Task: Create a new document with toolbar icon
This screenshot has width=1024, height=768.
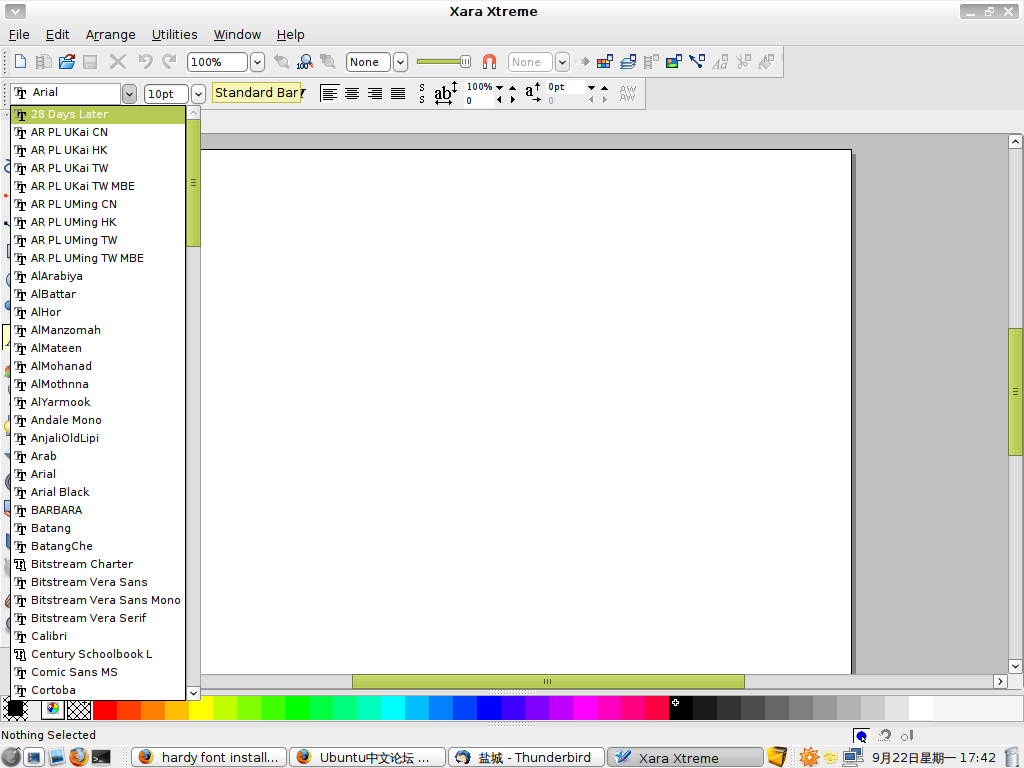Action: [x=20, y=61]
